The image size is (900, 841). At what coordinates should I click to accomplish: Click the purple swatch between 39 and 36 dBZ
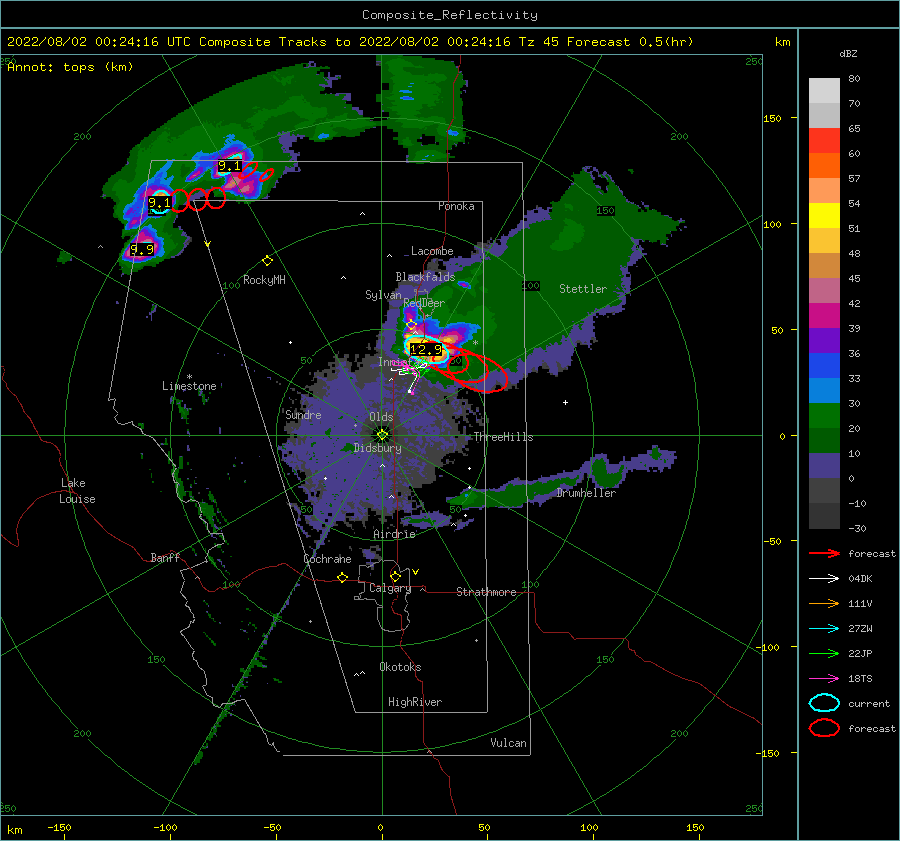tap(824, 341)
